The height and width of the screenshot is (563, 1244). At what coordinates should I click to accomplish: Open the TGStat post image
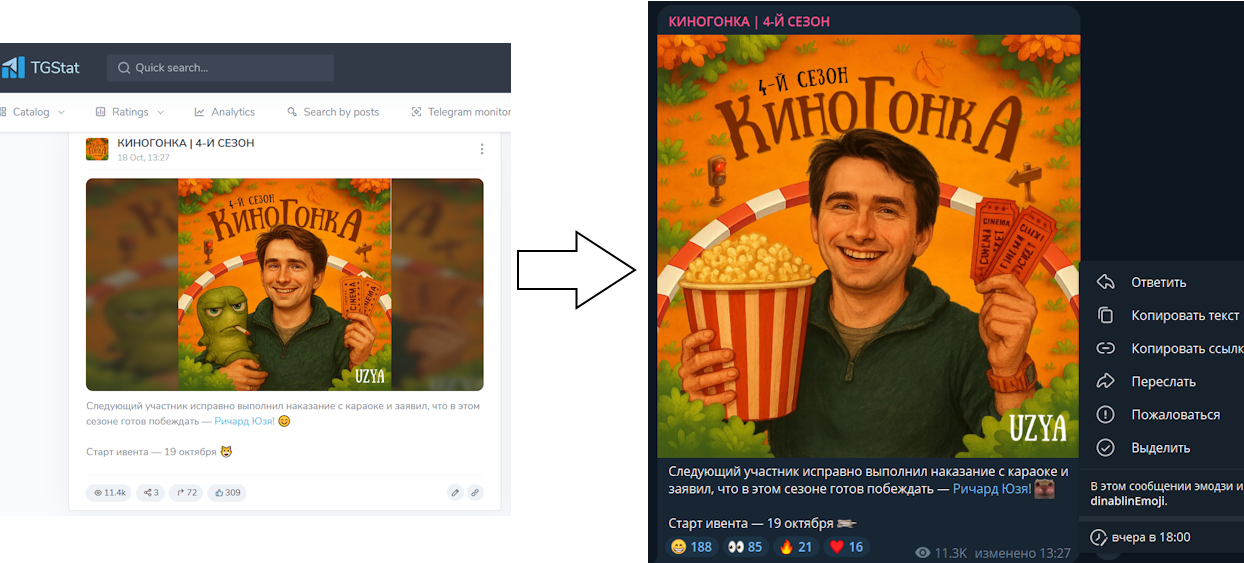click(x=285, y=284)
